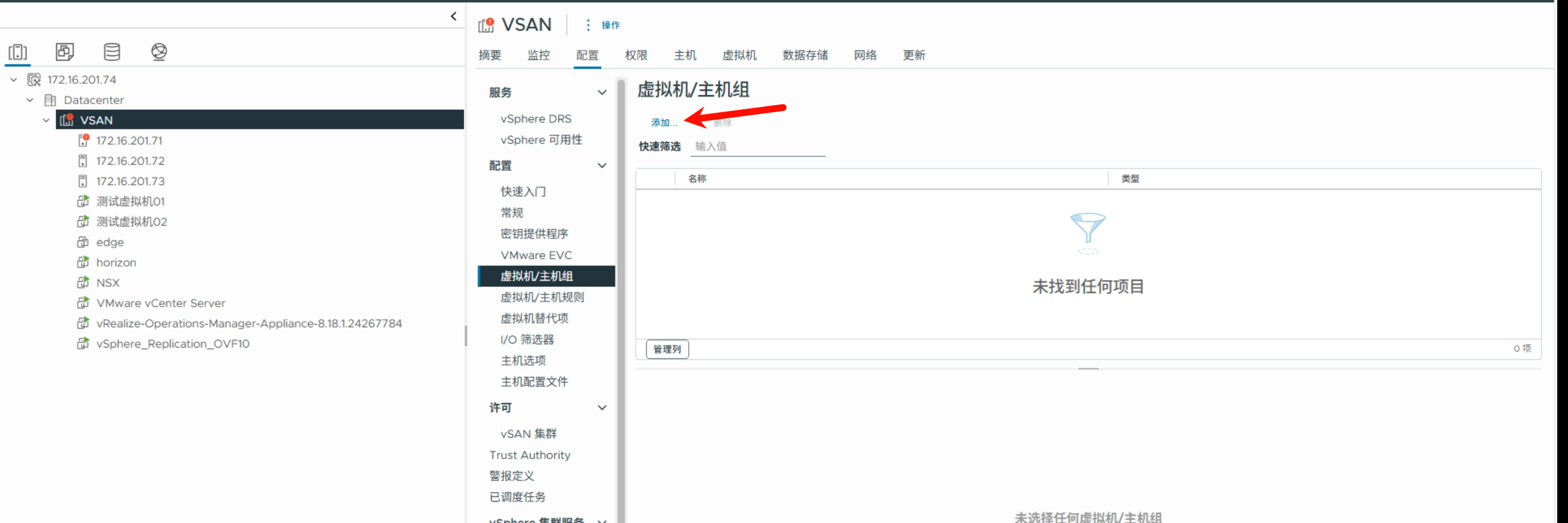Open the 数据存储 tab
The height and width of the screenshot is (523, 1568).
[805, 55]
